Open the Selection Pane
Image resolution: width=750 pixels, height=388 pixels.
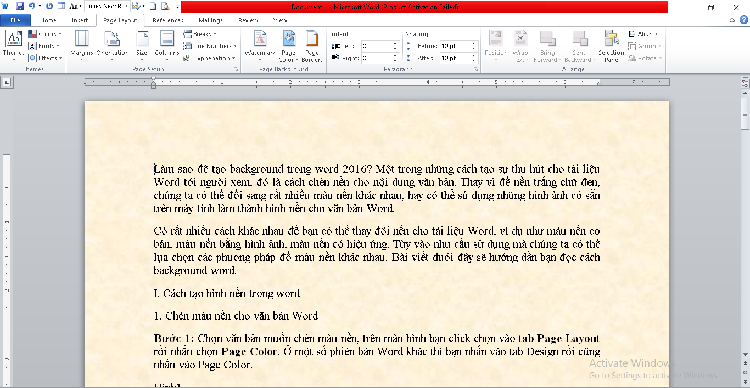[611, 46]
